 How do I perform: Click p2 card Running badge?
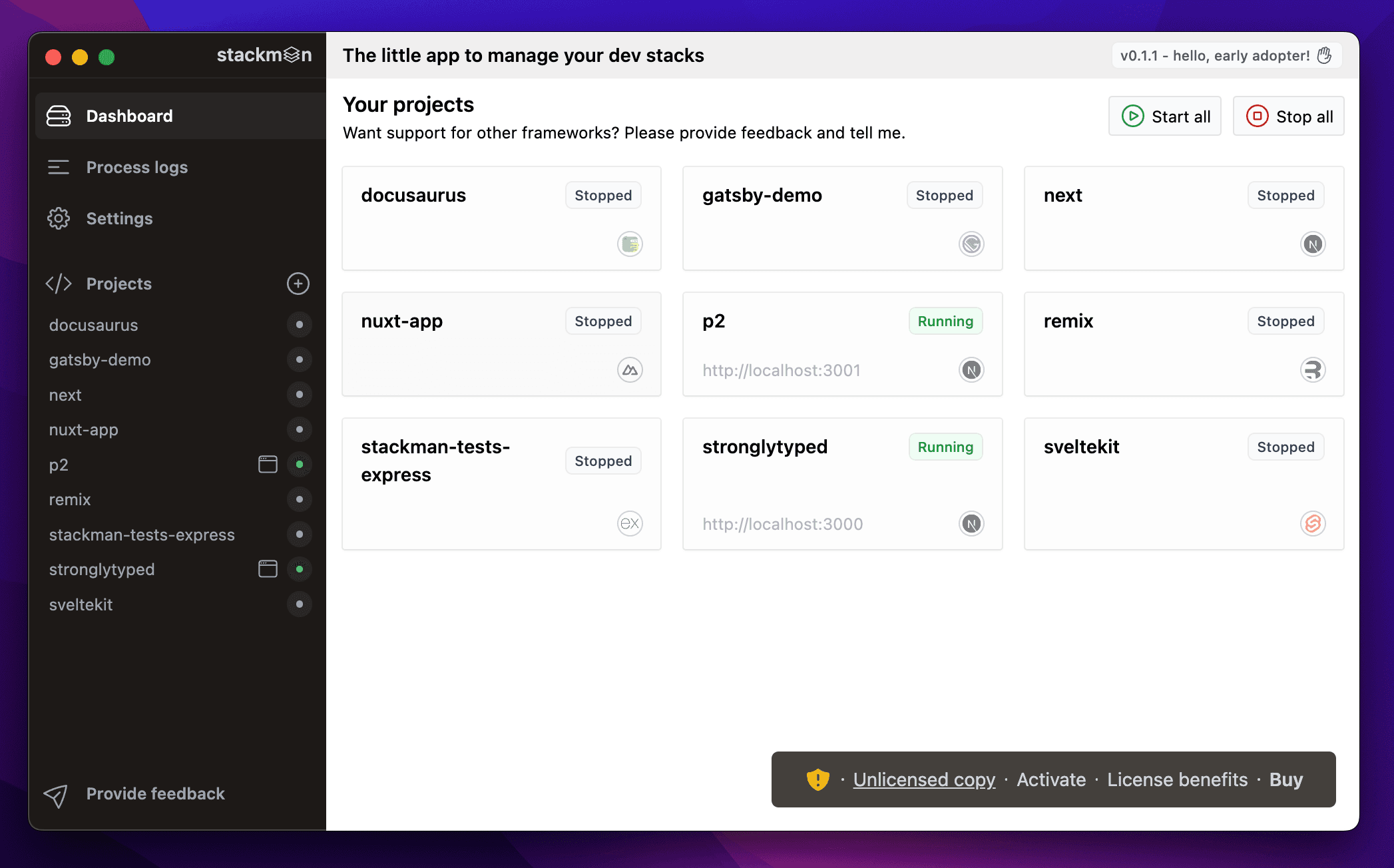(945, 321)
